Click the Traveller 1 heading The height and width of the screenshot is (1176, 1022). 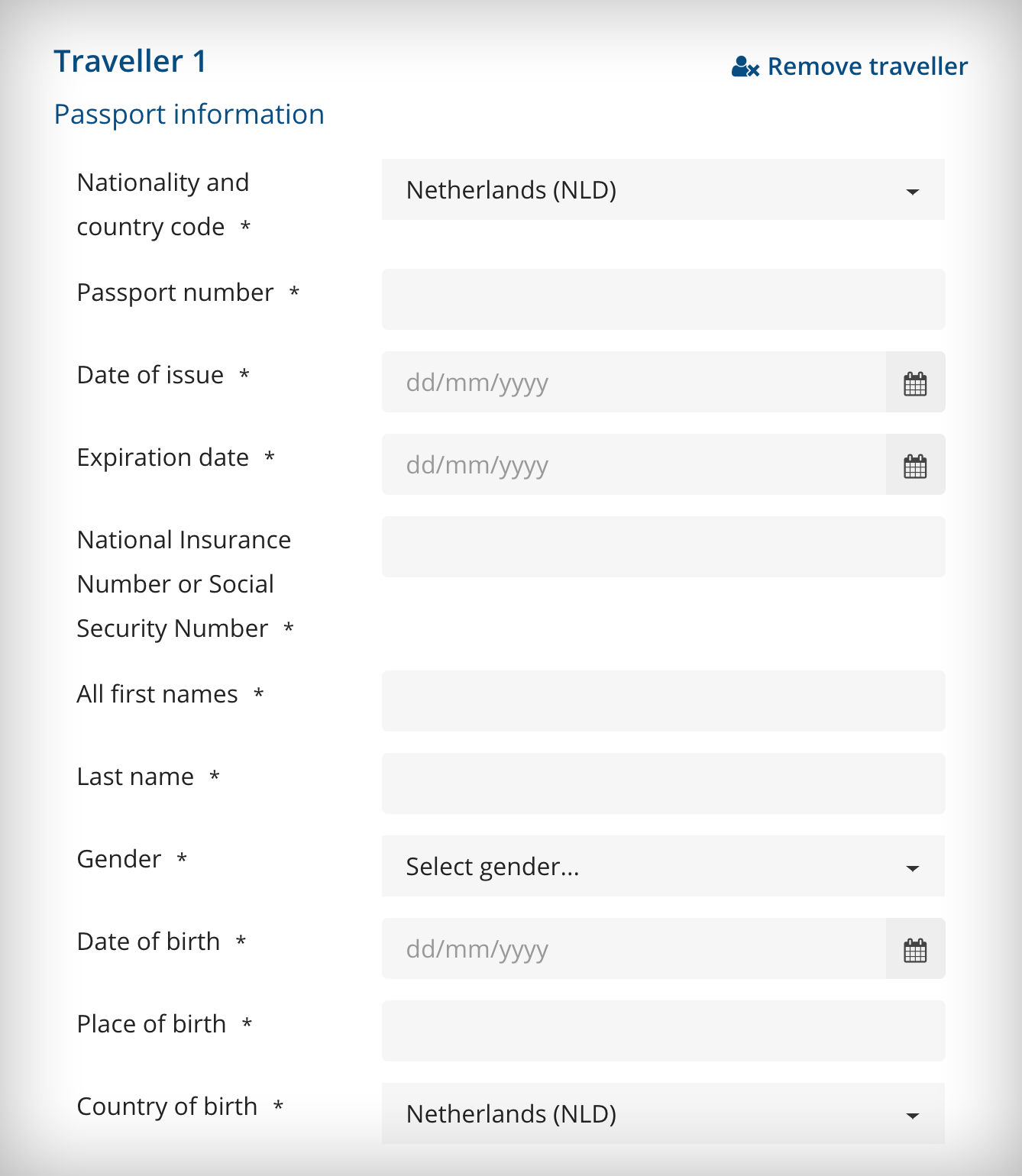click(x=131, y=60)
